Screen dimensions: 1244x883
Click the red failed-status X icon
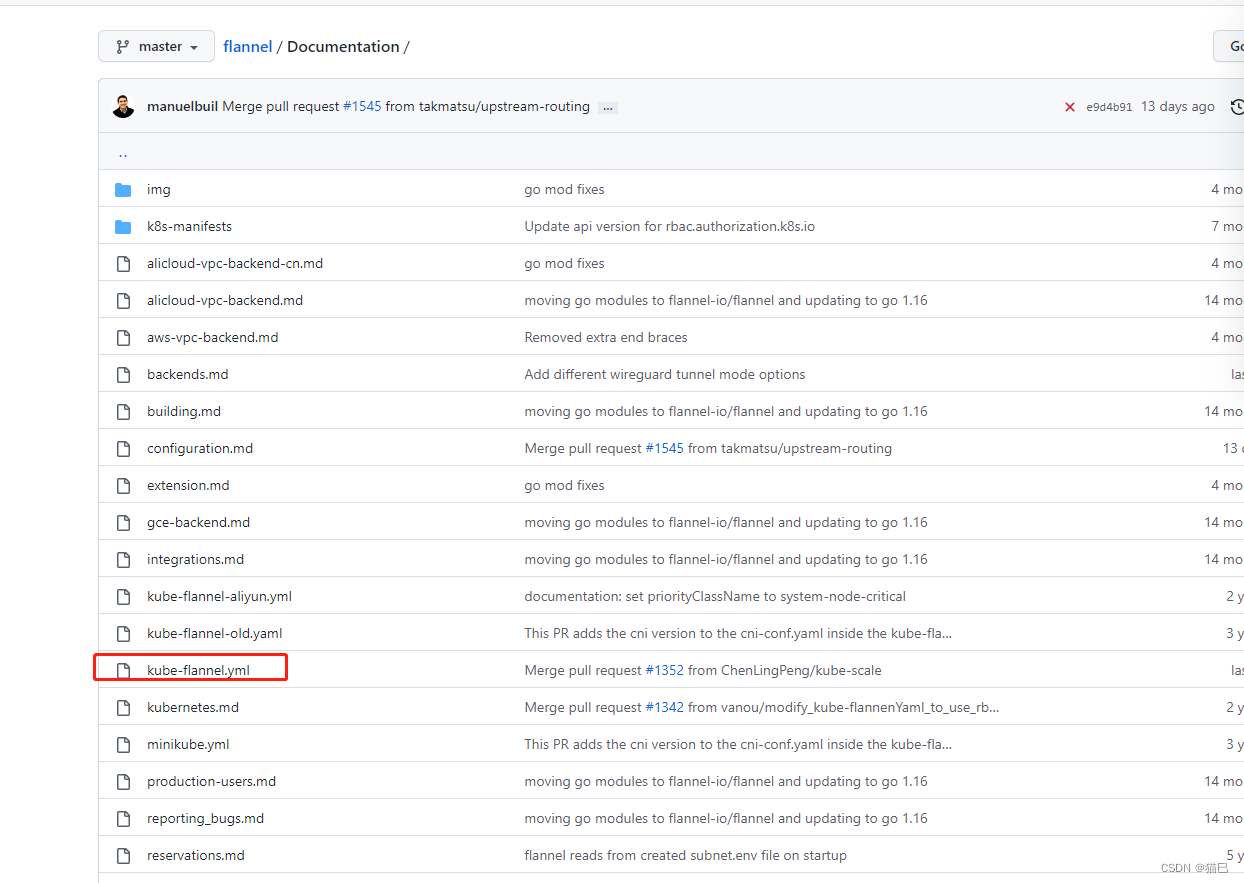tap(1070, 107)
